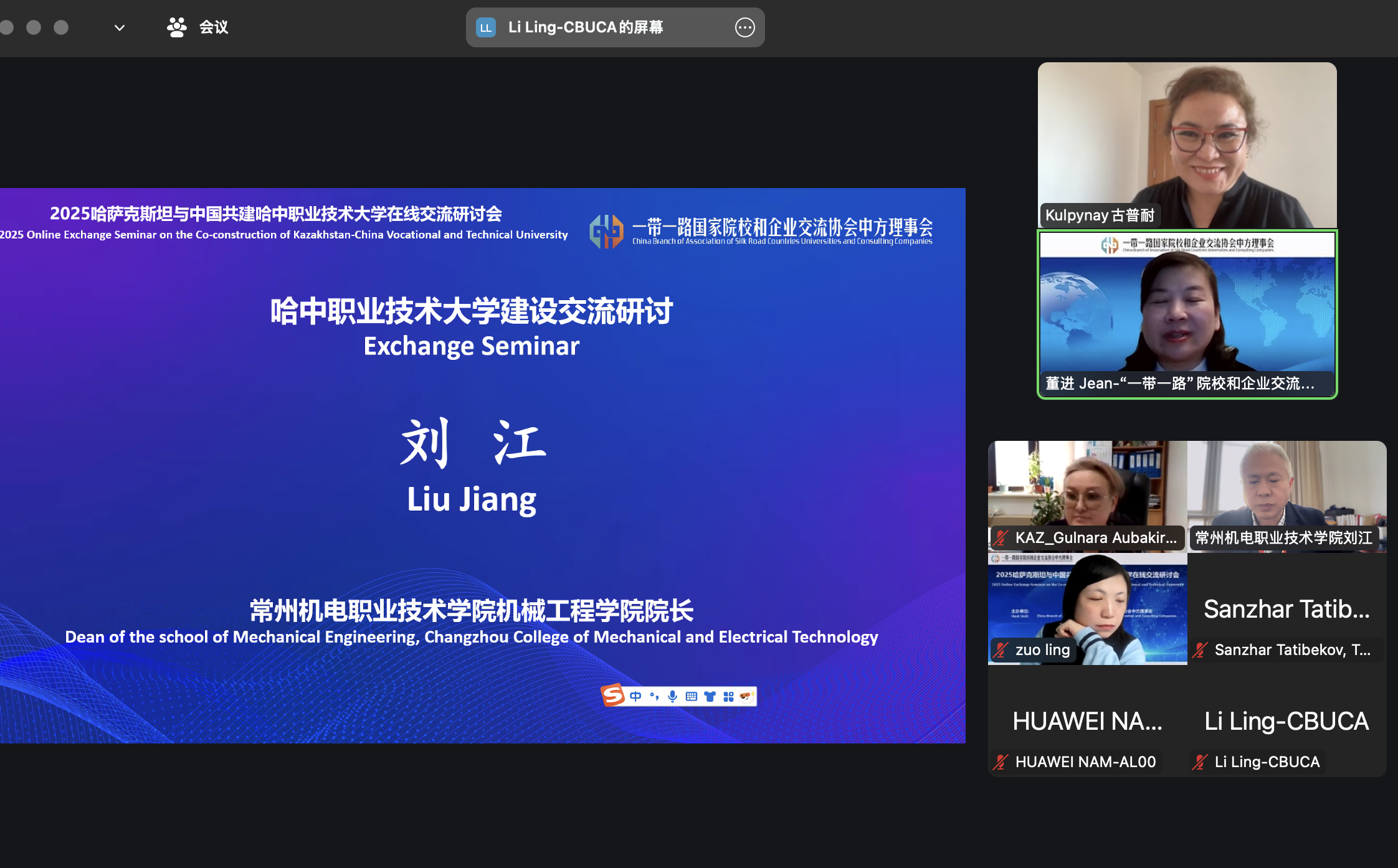Viewport: 1398px width, 868px height.
Task: Click muted mic icon on zuo ling
Action: click(1001, 650)
